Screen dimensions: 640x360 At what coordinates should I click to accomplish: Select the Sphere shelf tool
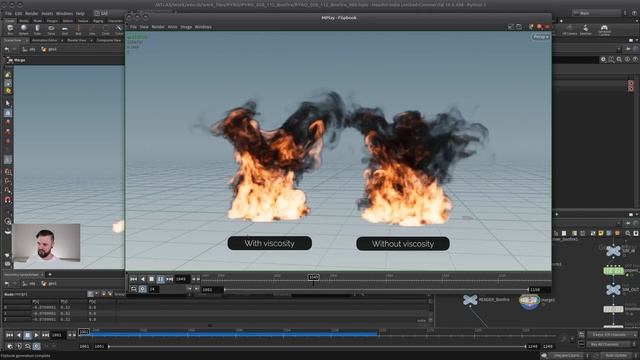(x=24, y=29)
